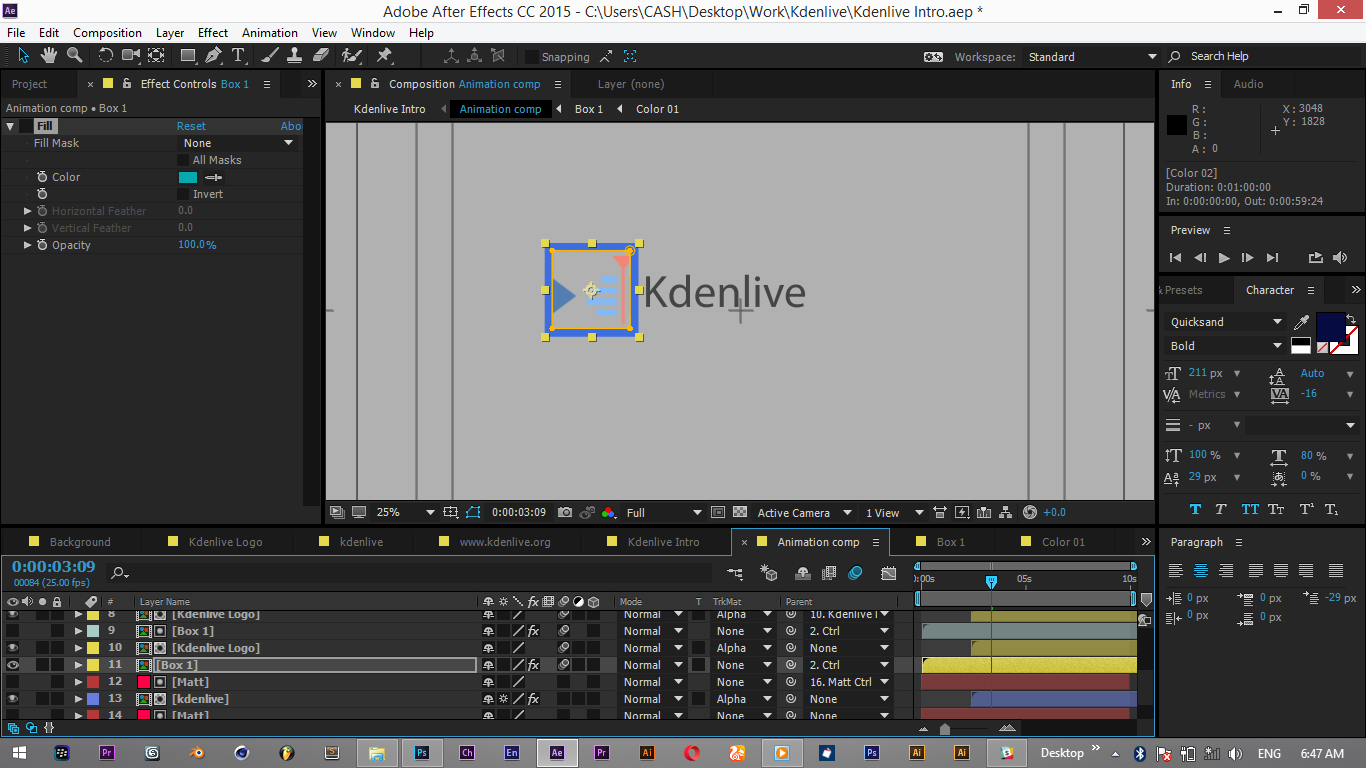Click the timeline current time 0:00:03:09

tap(54, 567)
